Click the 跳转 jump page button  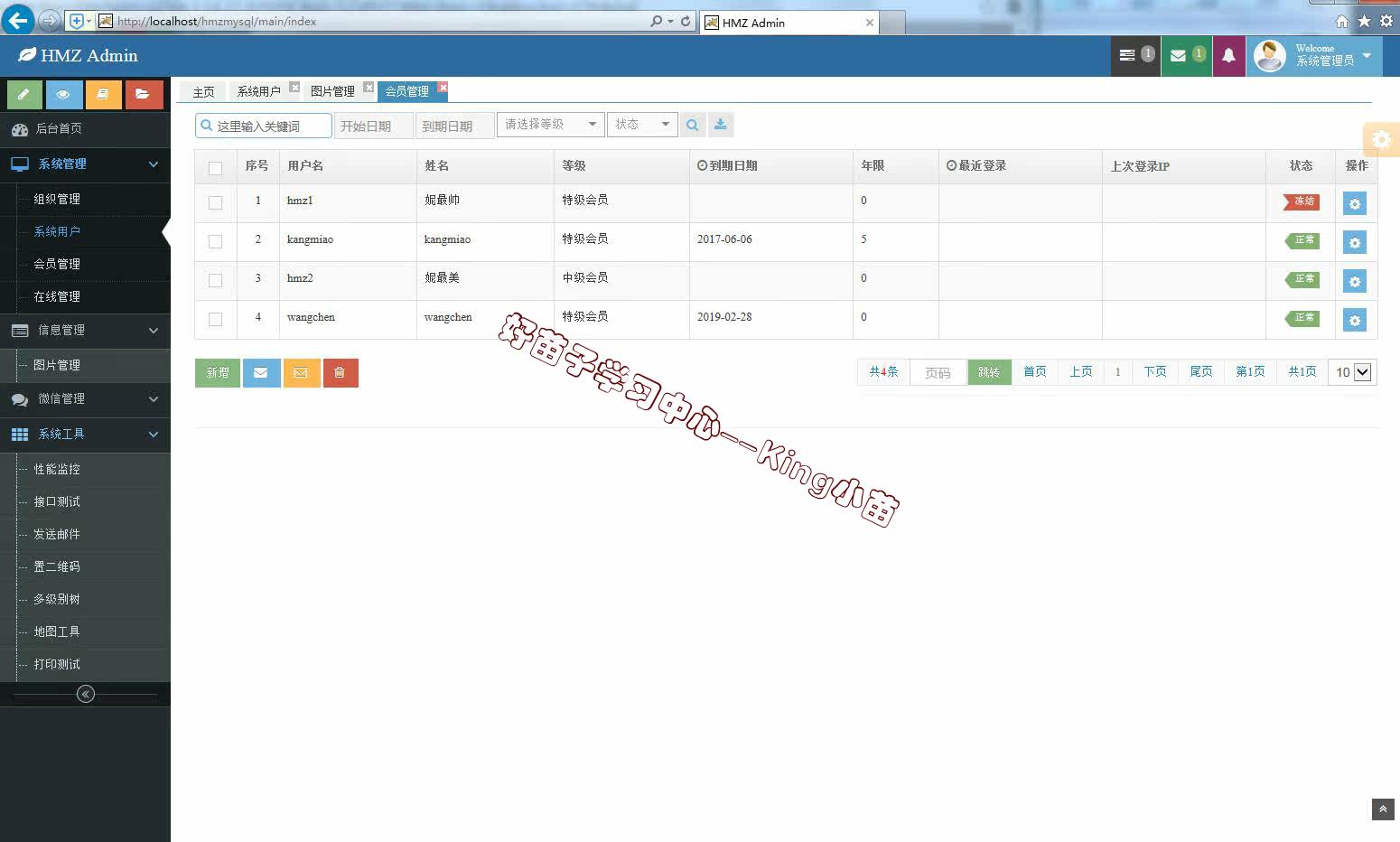[989, 372]
